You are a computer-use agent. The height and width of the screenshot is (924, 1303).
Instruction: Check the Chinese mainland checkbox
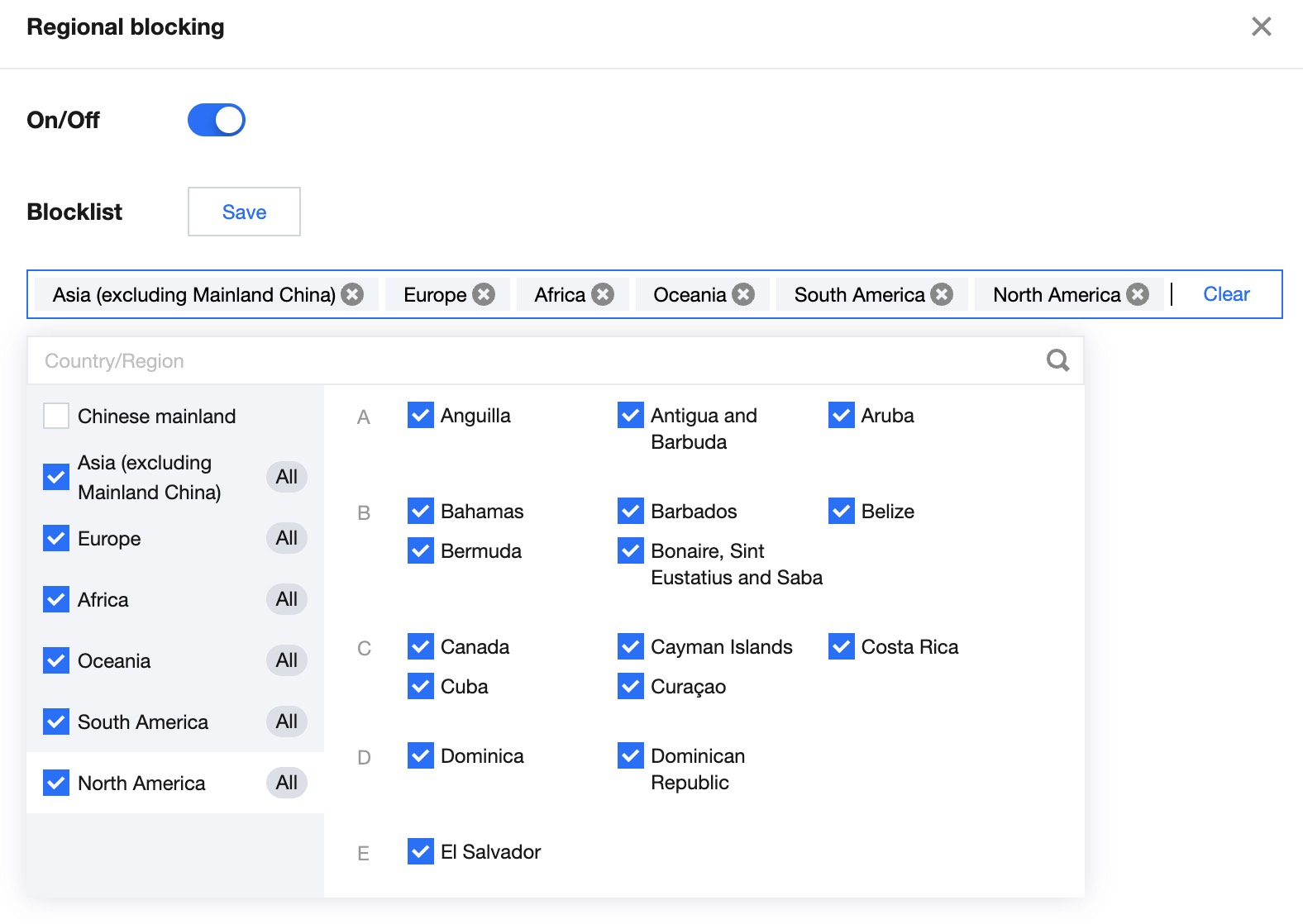[x=56, y=416]
